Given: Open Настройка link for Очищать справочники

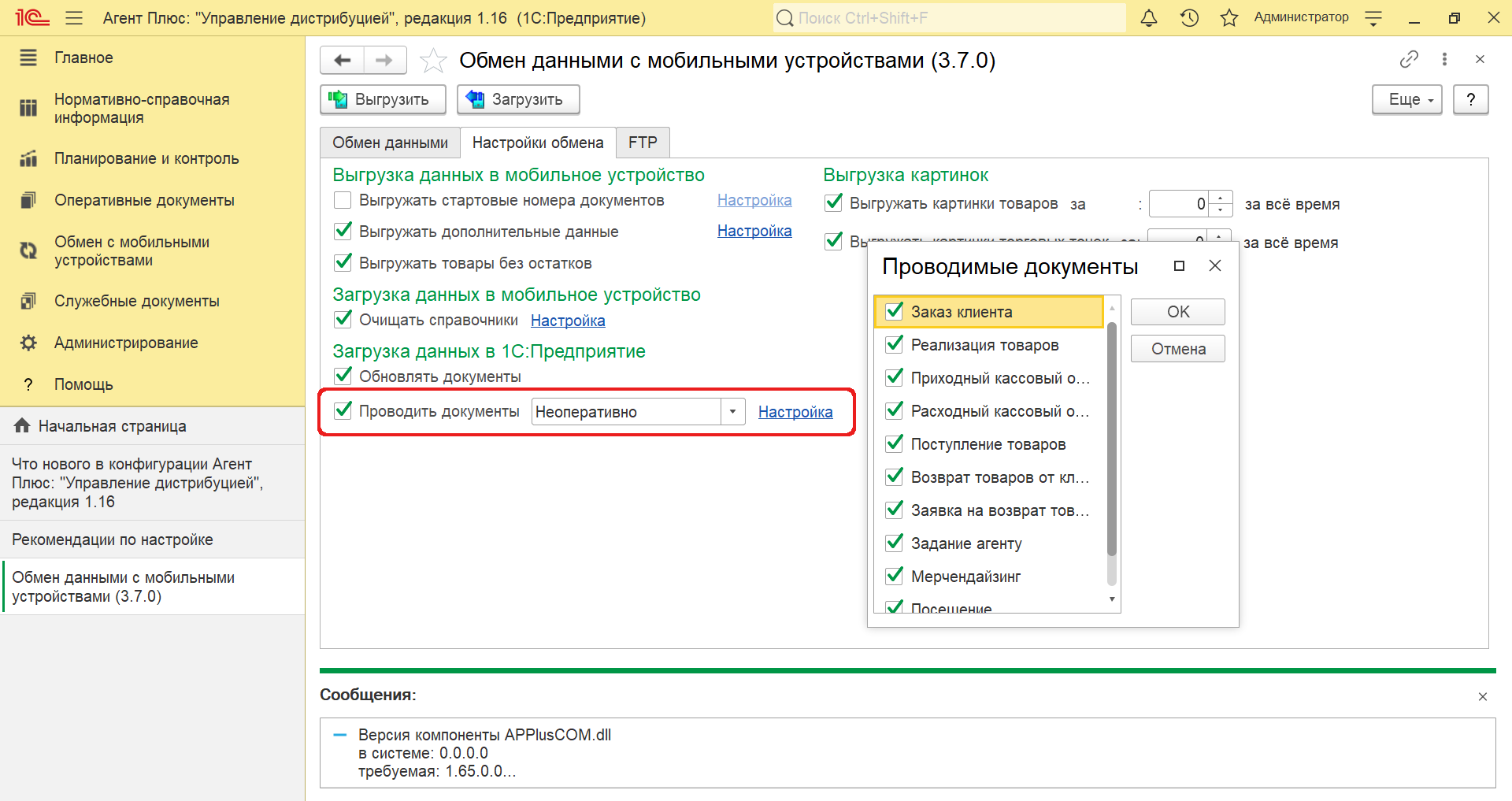Looking at the screenshot, I should point(568,321).
